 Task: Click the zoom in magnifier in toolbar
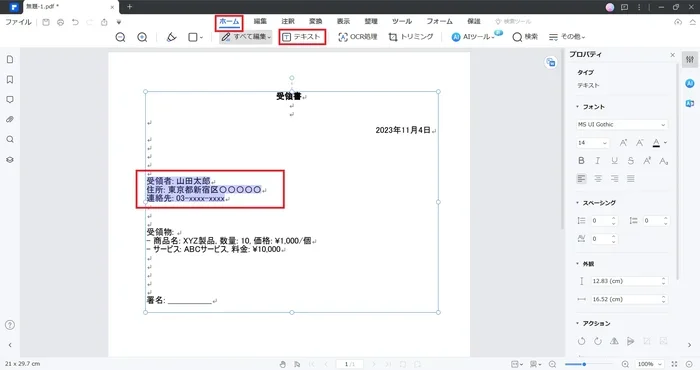point(142,37)
